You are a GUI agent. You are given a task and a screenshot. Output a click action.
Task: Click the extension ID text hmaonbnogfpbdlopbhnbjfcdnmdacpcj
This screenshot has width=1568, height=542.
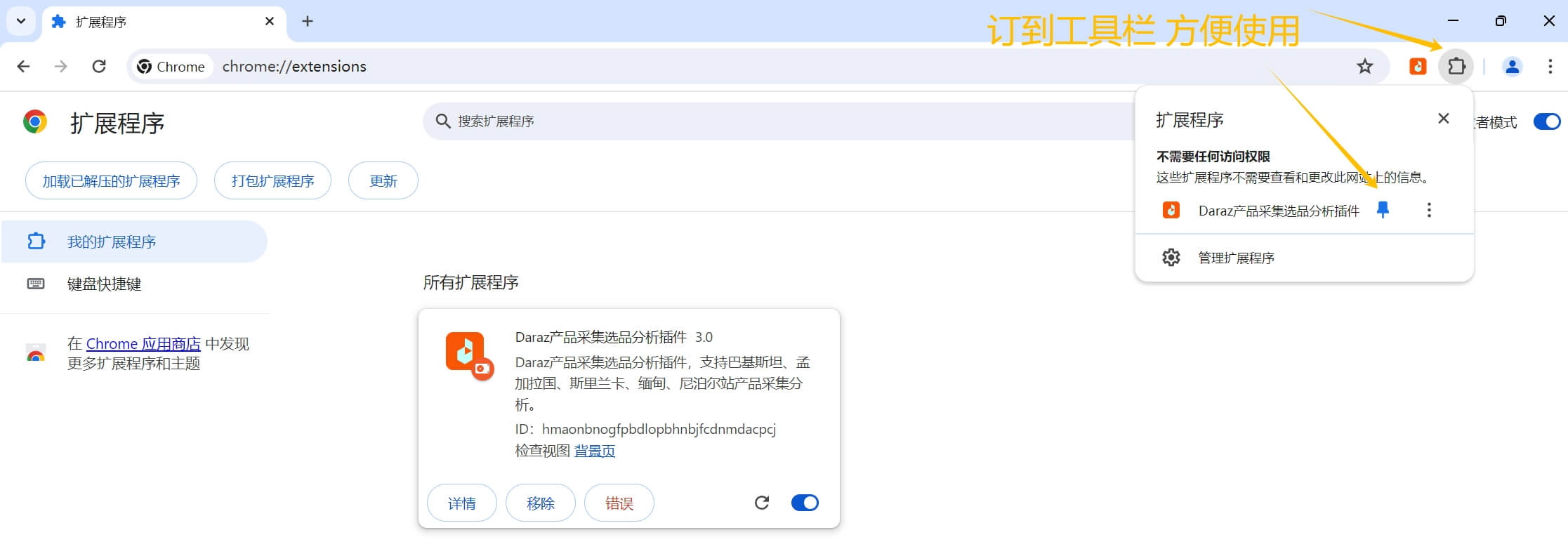pyautogui.click(x=659, y=429)
